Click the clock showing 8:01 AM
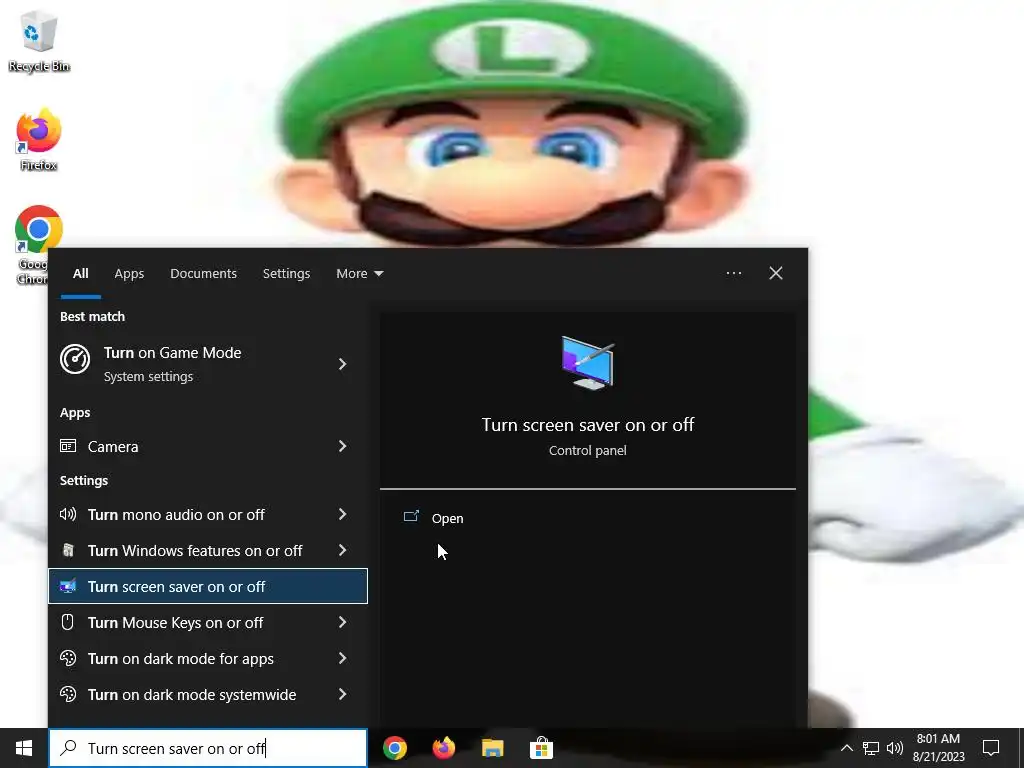Screen dimensions: 1024x768 [x=938, y=748]
